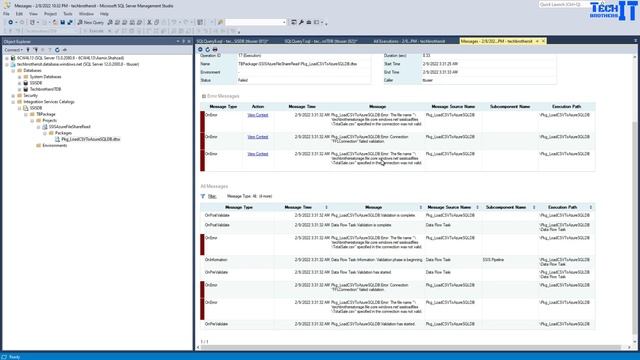
Task: Switch to the All Executions tab
Action: tap(409, 41)
